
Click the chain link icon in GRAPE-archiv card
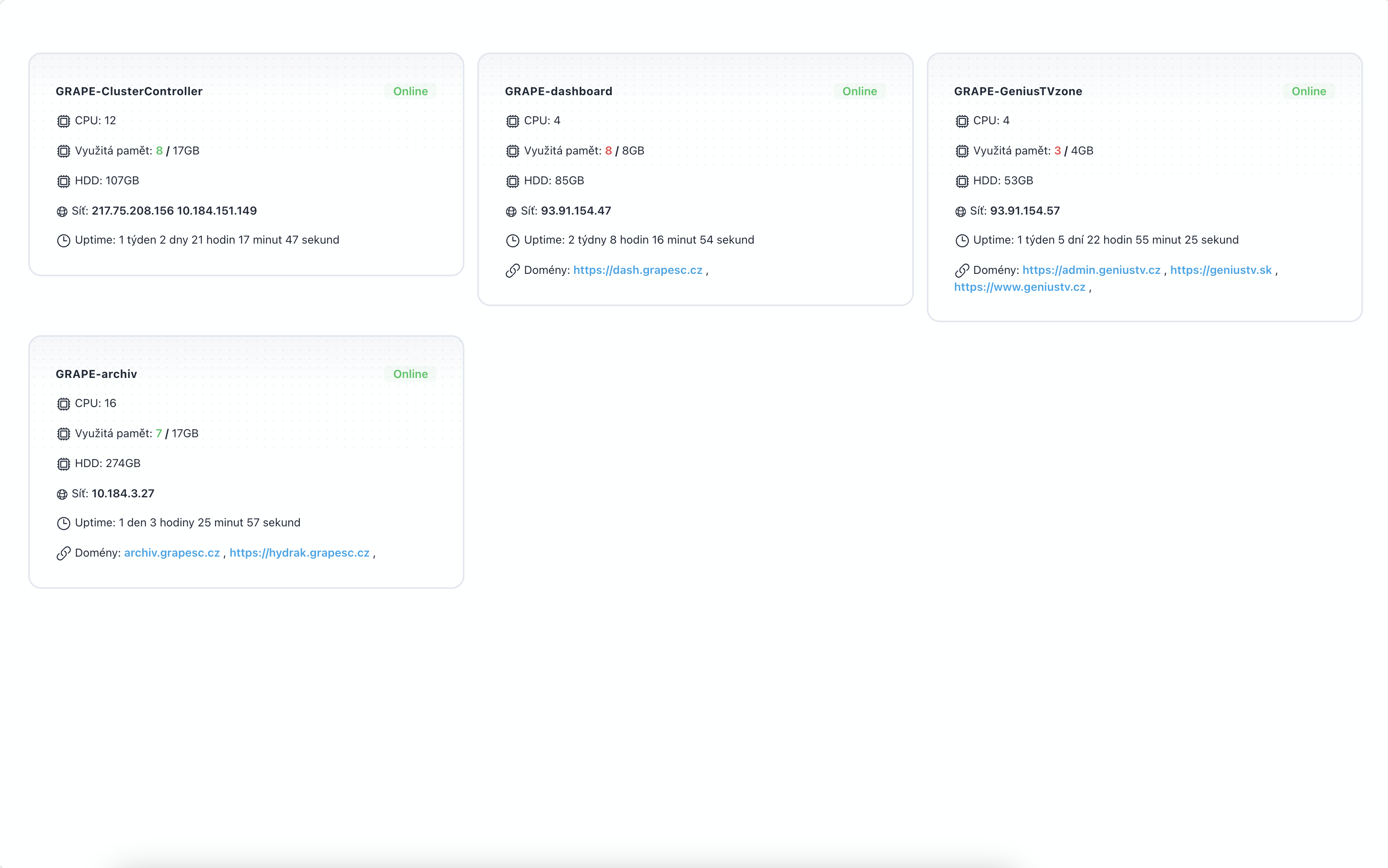pos(63,553)
